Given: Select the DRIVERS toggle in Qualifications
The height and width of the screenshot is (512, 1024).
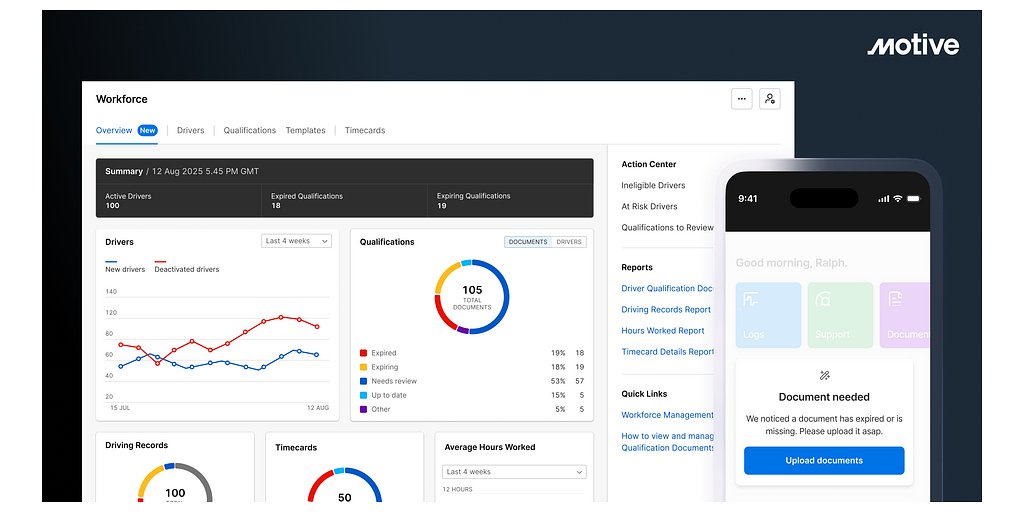Looking at the screenshot, I should click(x=569, y=242).
